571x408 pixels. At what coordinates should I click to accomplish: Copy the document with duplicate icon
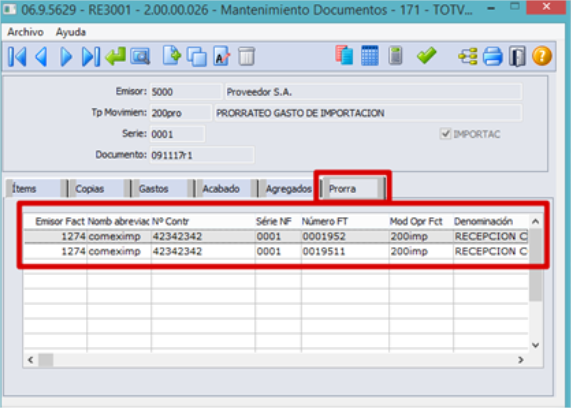[197, 56]
